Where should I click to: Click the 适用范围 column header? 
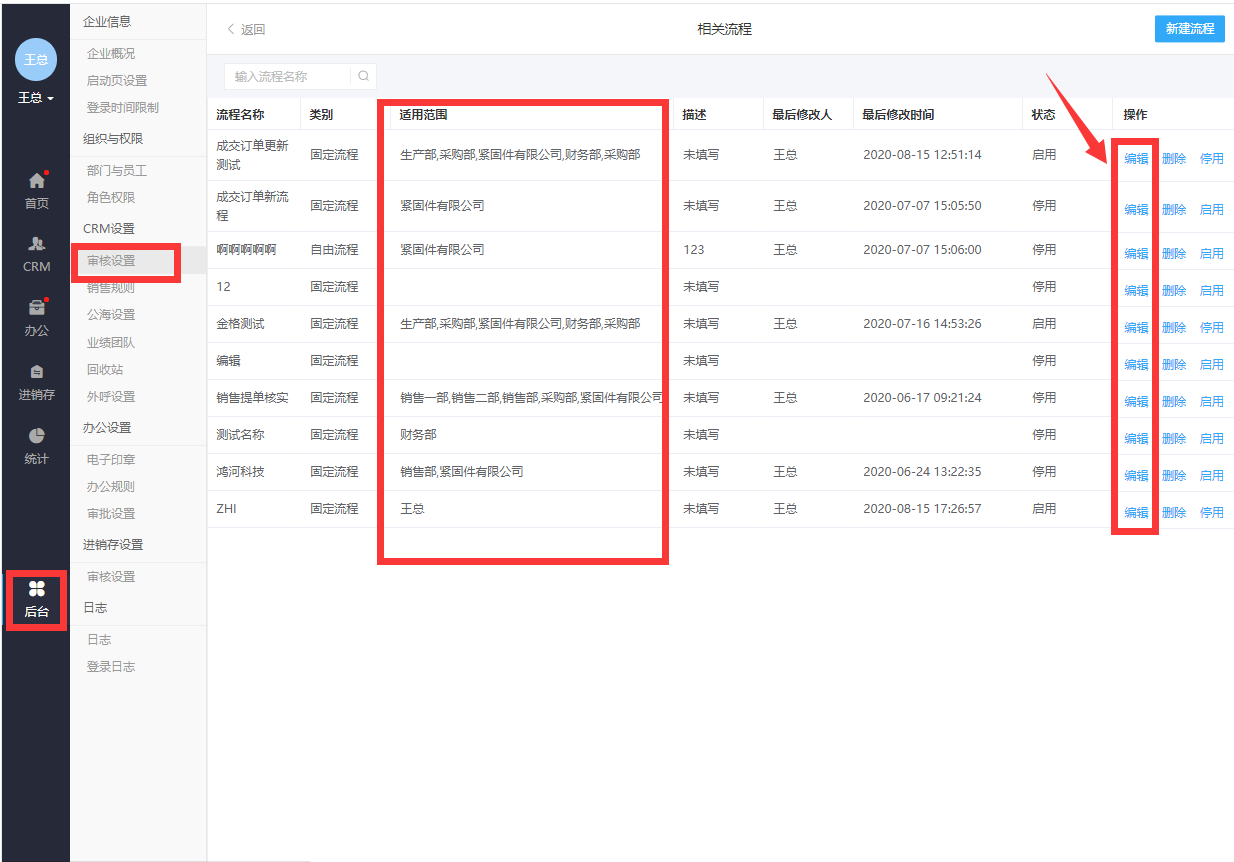click(x=424, y=115)
